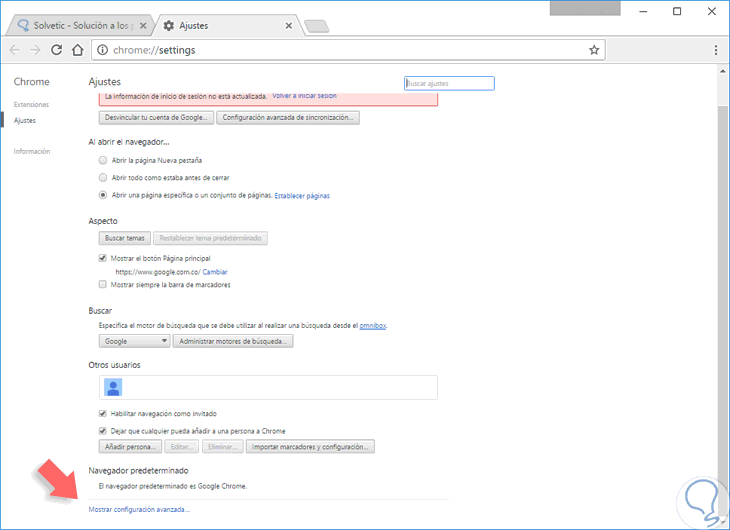This screenshot has height=530, width=730.
Task: Click the Añadir persona button
Action: (130, 447)
